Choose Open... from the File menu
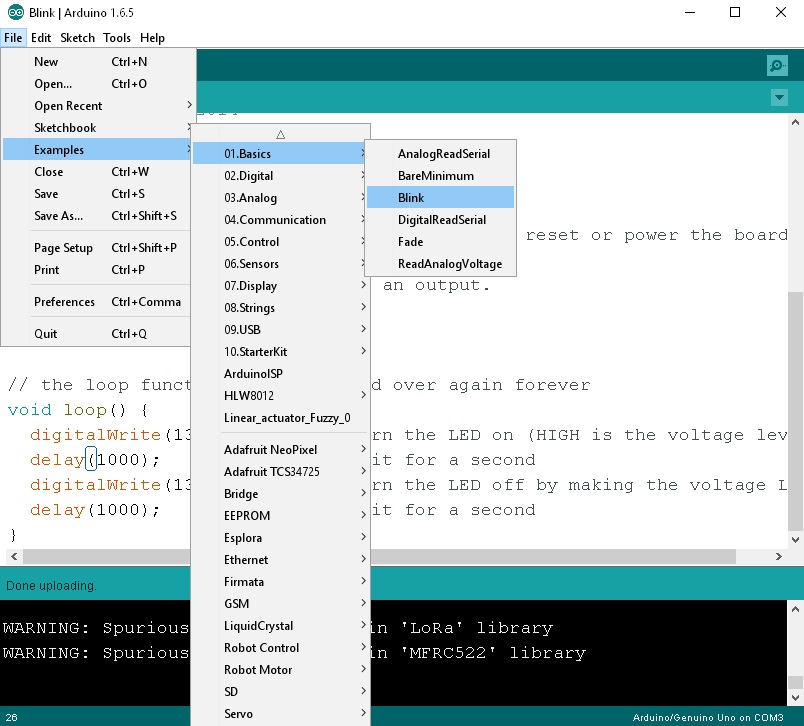This screenshot has height=726, width=804. pos(96,84)
